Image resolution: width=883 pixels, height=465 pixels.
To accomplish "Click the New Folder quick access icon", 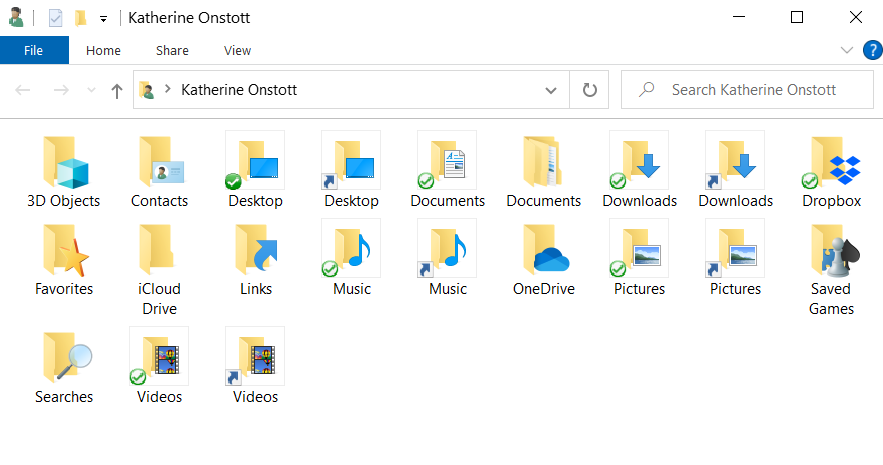I will coord(81,18).
